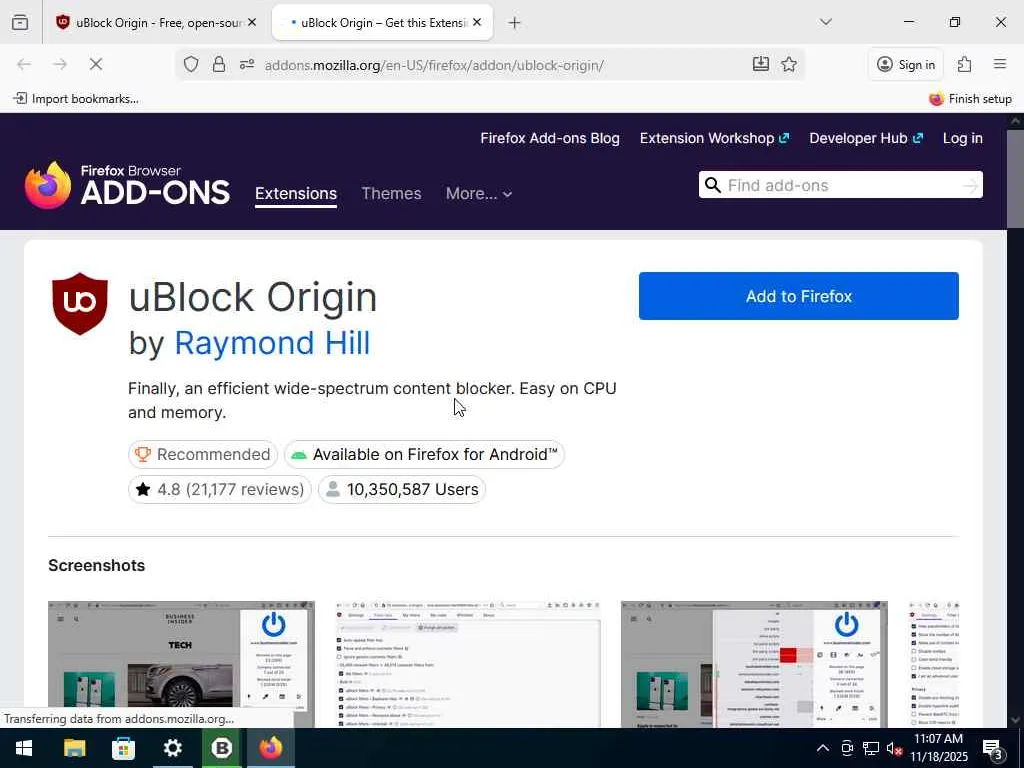Open tracking protection shield icon

click(191, 64)
